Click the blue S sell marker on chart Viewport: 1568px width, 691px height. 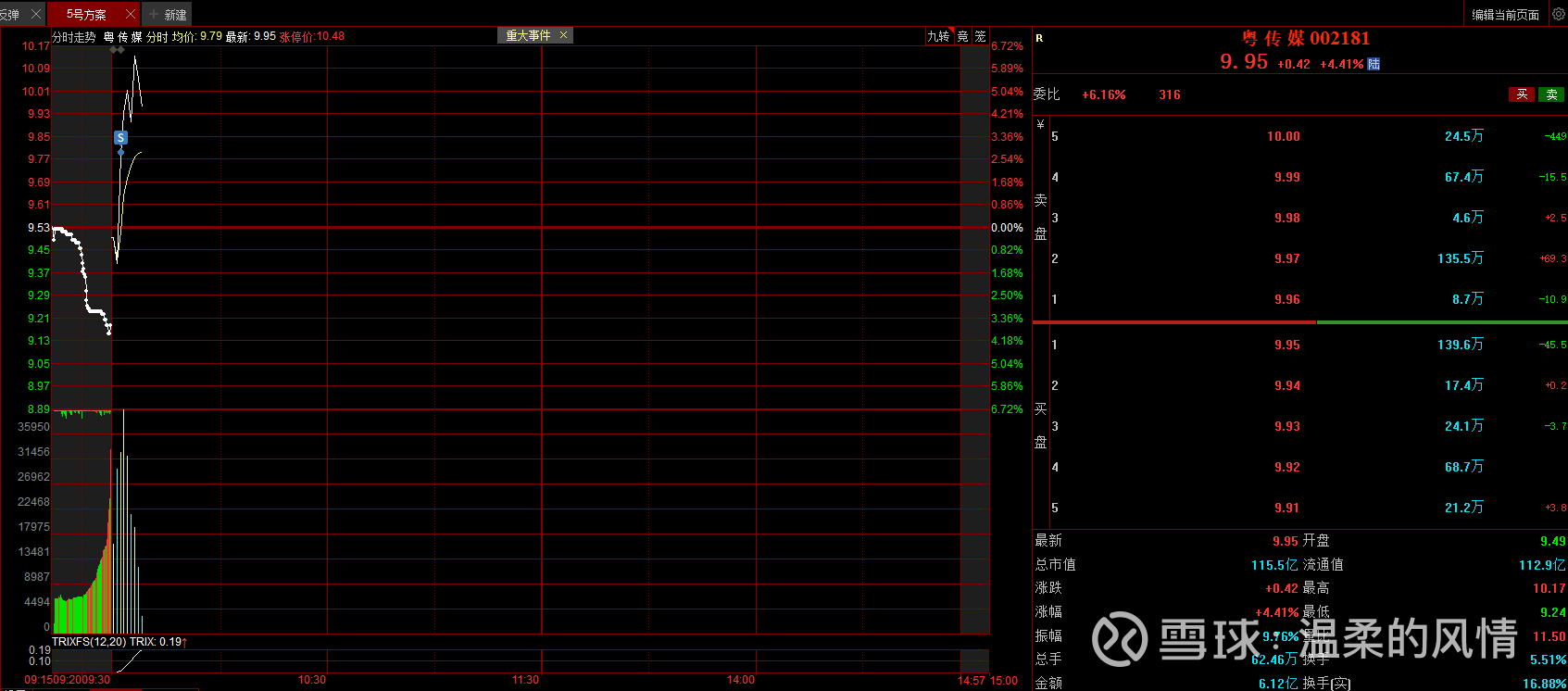click(x=120, y=138)
